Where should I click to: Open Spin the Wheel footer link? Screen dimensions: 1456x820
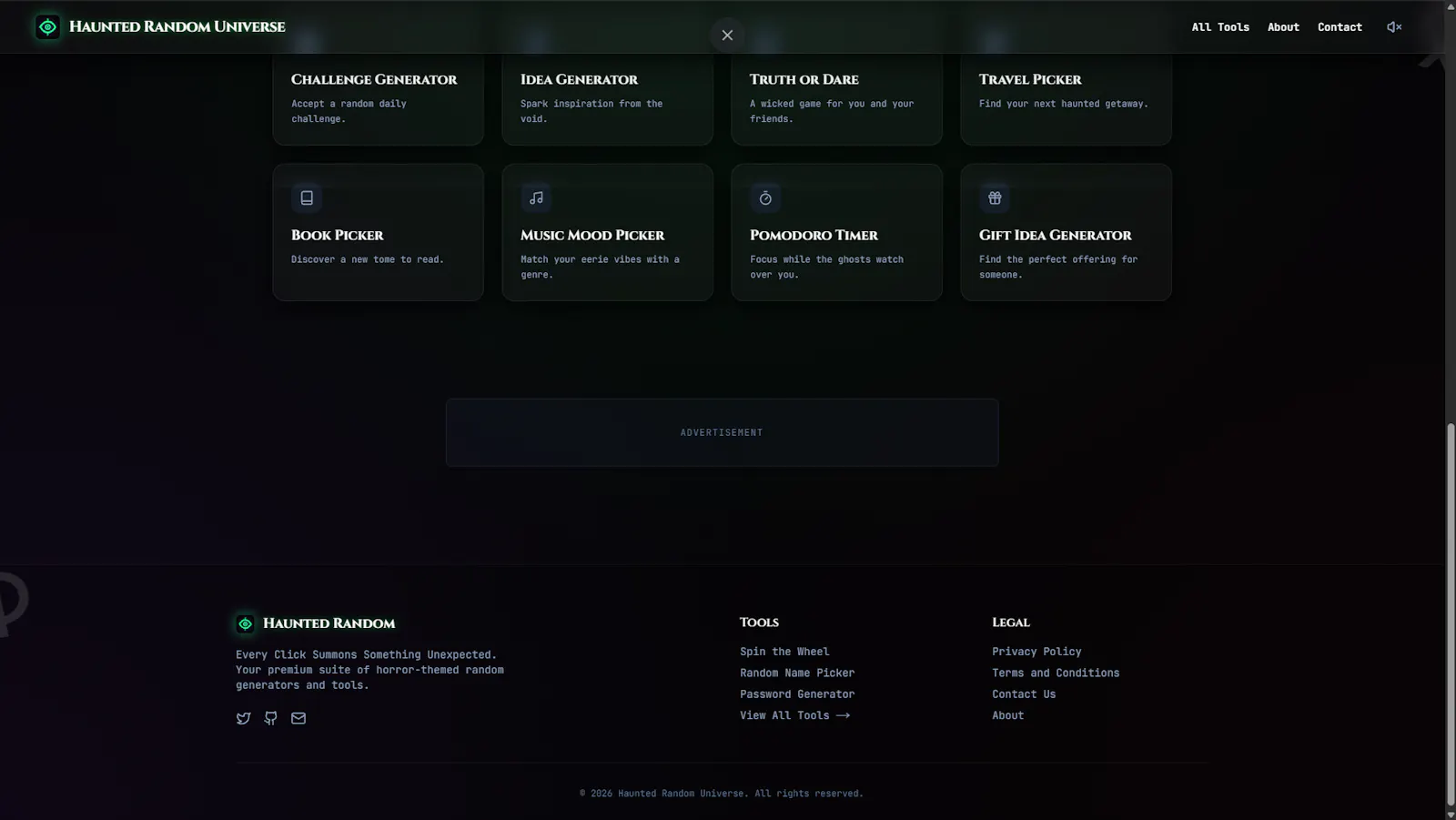coord(784,652)
